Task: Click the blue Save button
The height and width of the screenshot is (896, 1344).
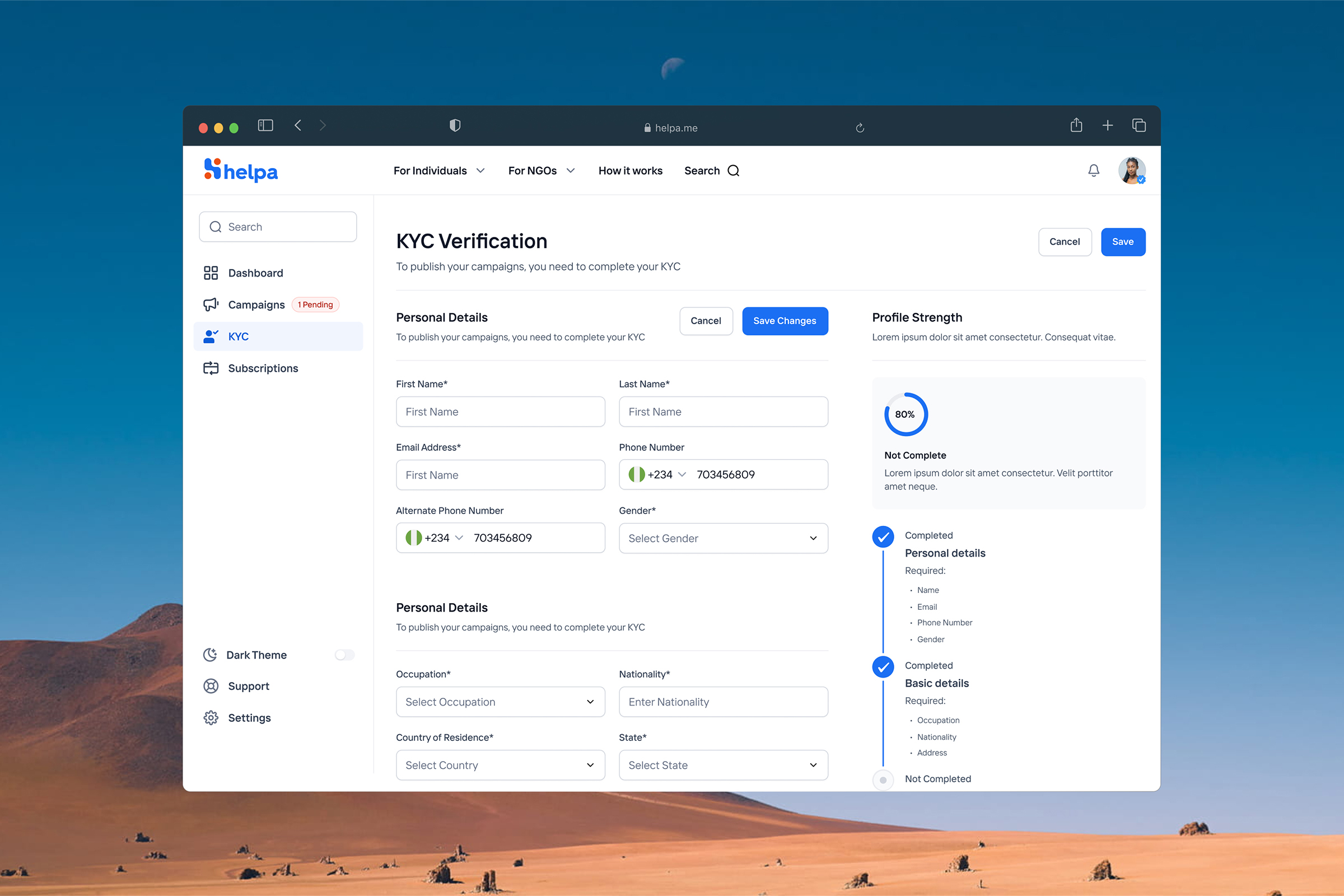Action: pyautogui.click(x=1123, y=242)
